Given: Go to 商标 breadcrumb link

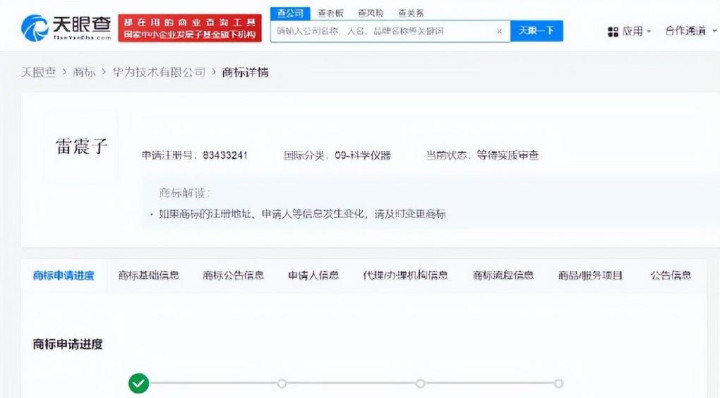Looking at the screenshot, I should (84, 72).
